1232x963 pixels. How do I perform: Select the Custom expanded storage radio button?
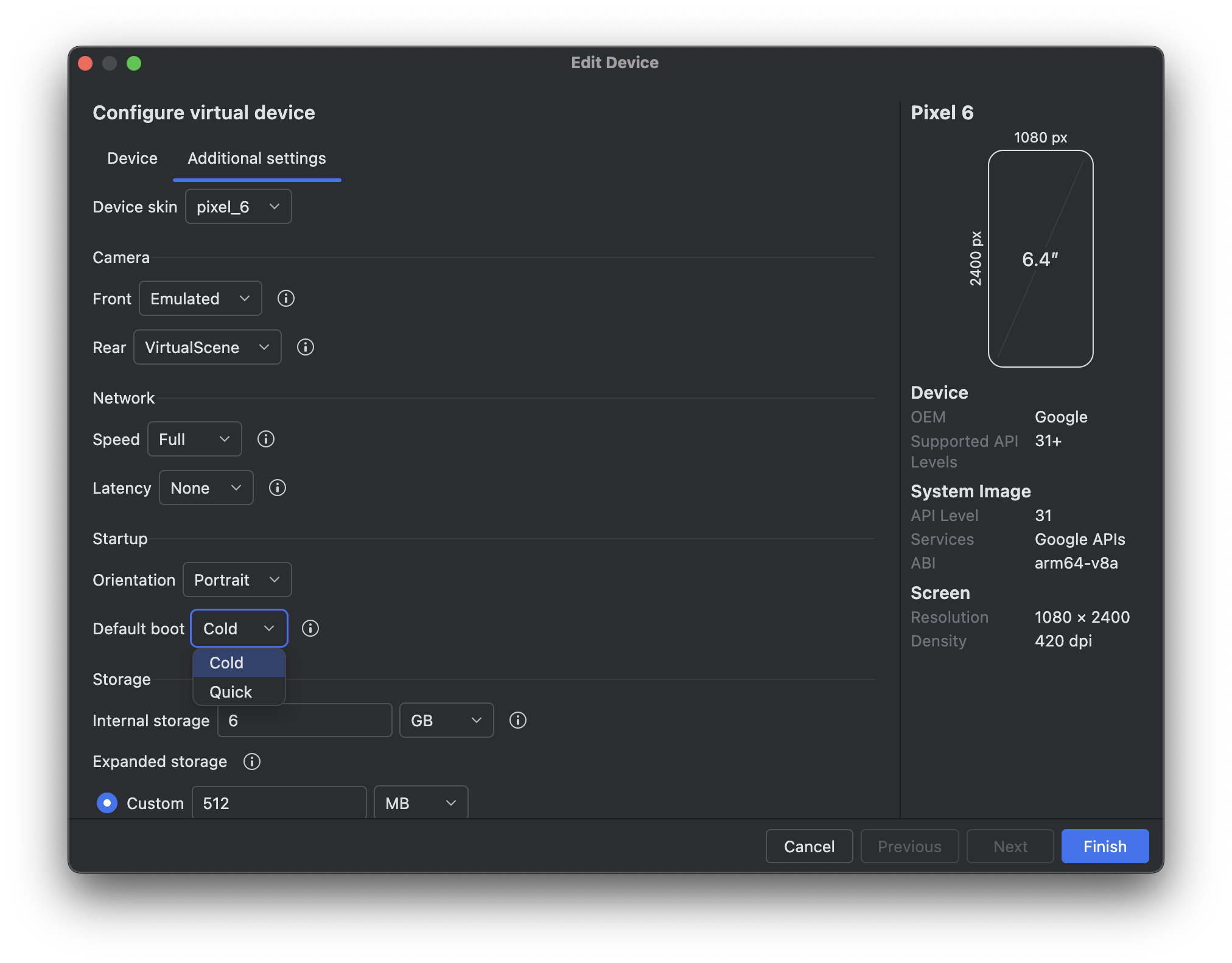click(107, 803)
